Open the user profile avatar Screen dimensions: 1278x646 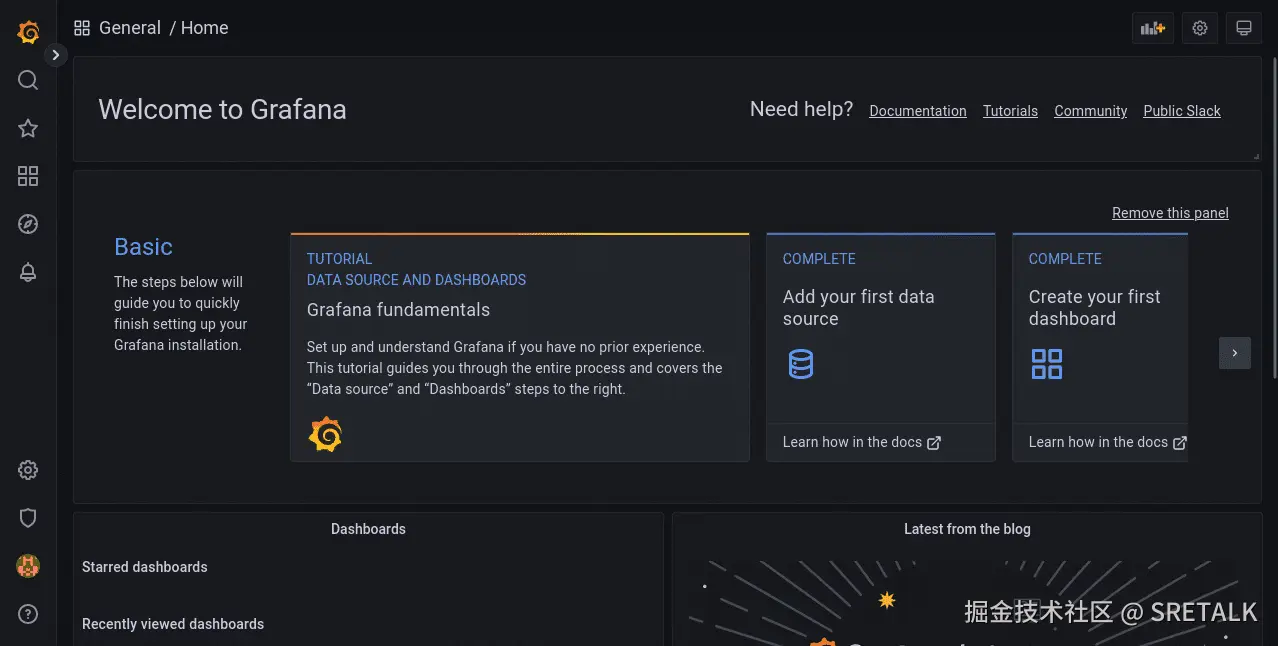(x=28, y=566)
